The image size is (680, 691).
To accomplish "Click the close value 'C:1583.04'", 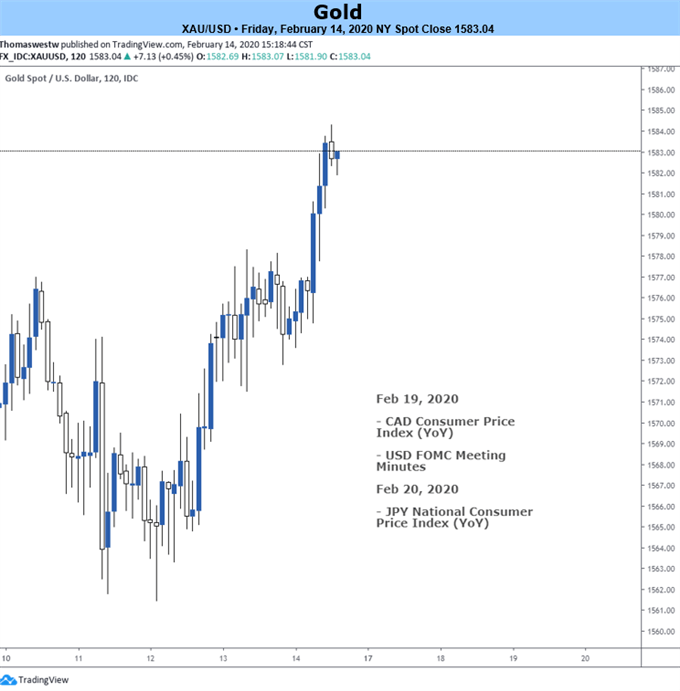I will (x=350, y=56).
